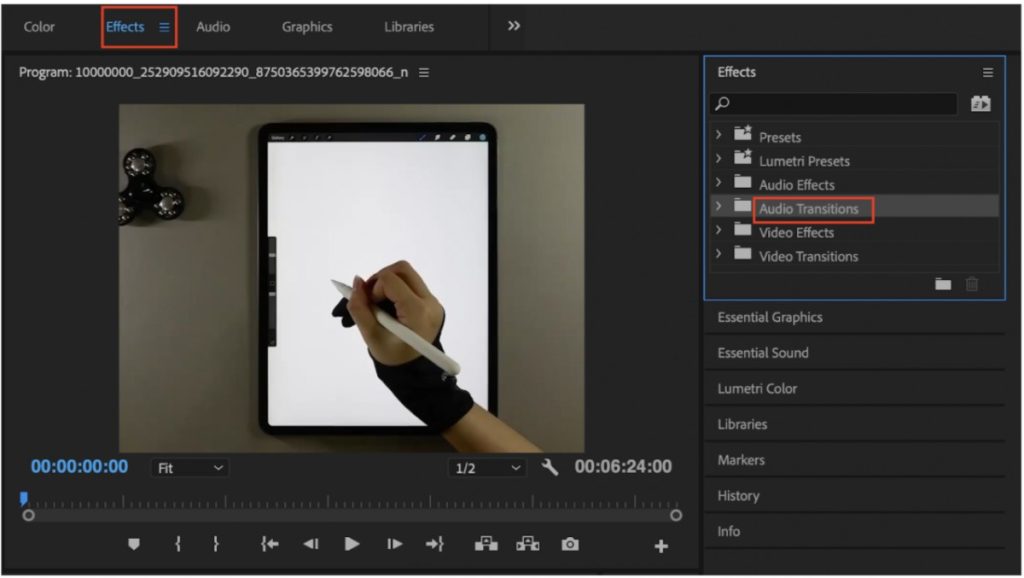Click the Extract icon in transport controls
The height and width of the screenshot is (578, 1024).
coord(530,544)
